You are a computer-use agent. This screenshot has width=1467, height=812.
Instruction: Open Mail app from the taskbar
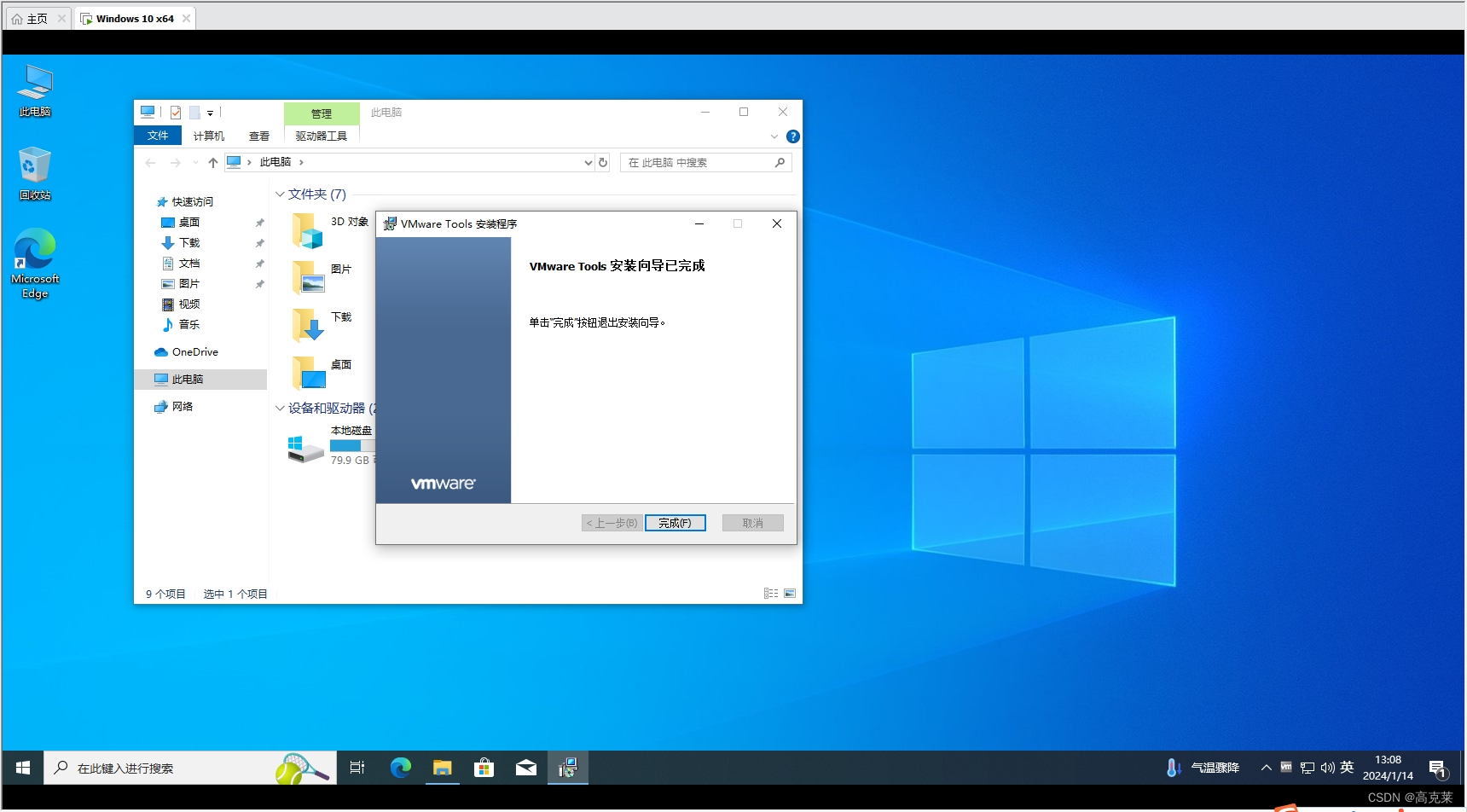click(x=525, y=767)
